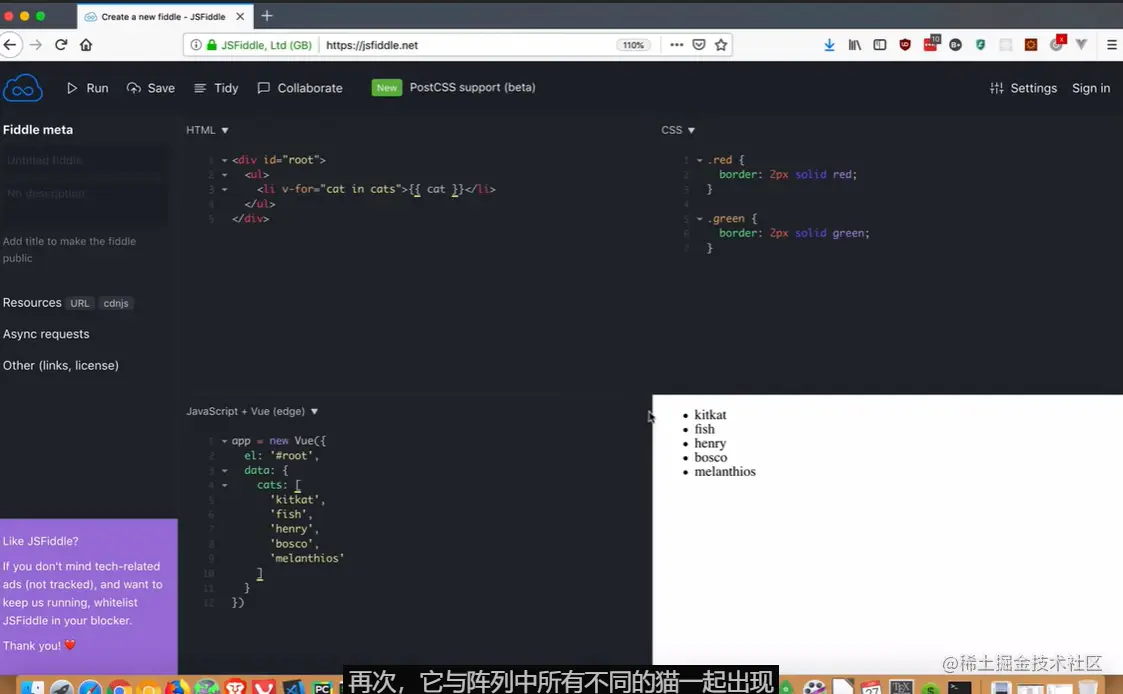The height and width of the screenshot is (694, 1123).
Task: Collapse the cats array code fold
Action: coord(224,486)
